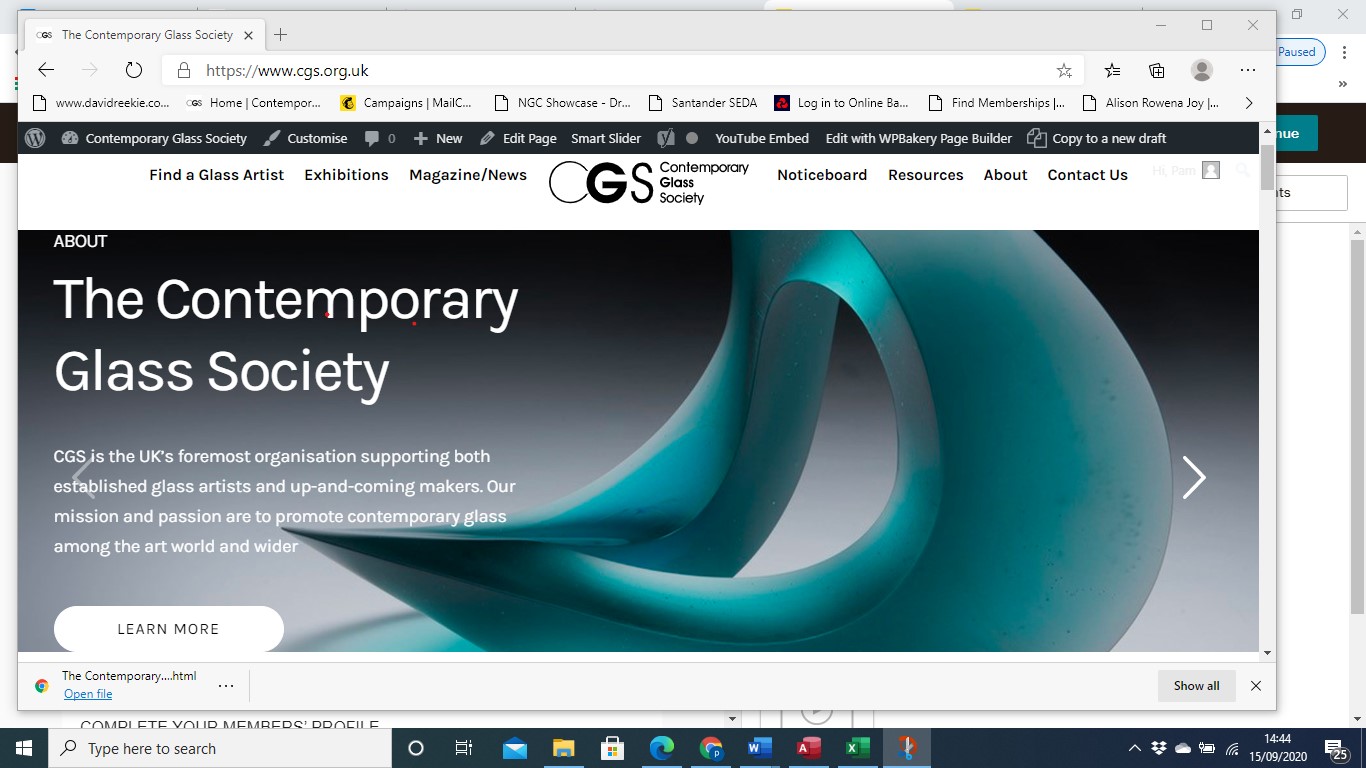Open YouTube Embed admin item
The image size is (1366, 768).
762,138
